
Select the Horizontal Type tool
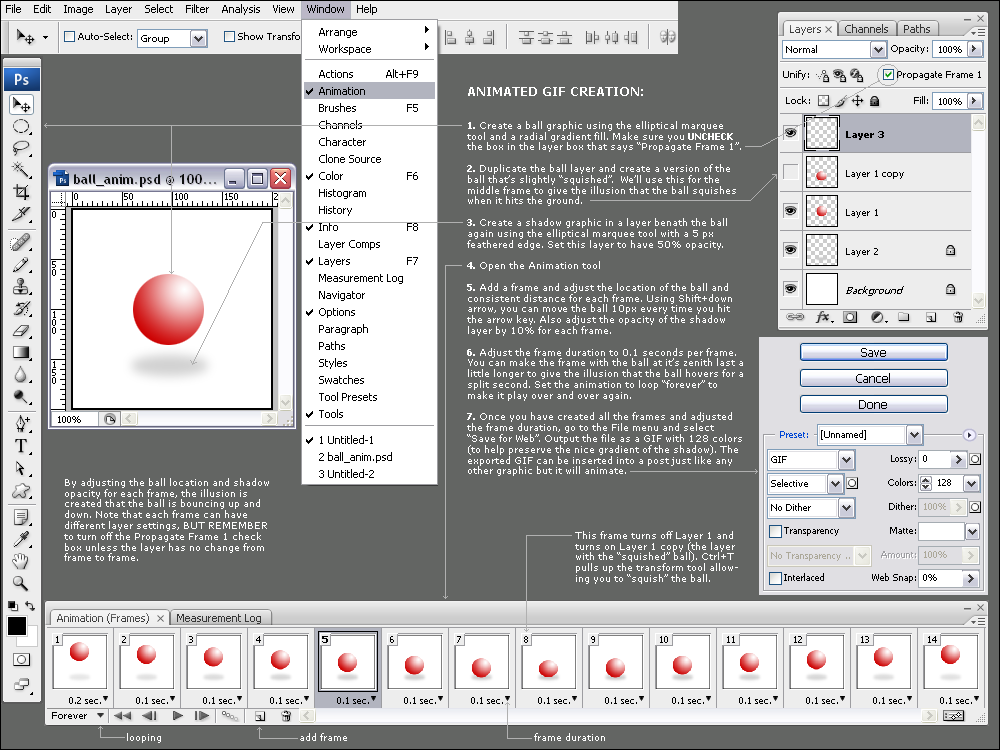pos(22,446)
